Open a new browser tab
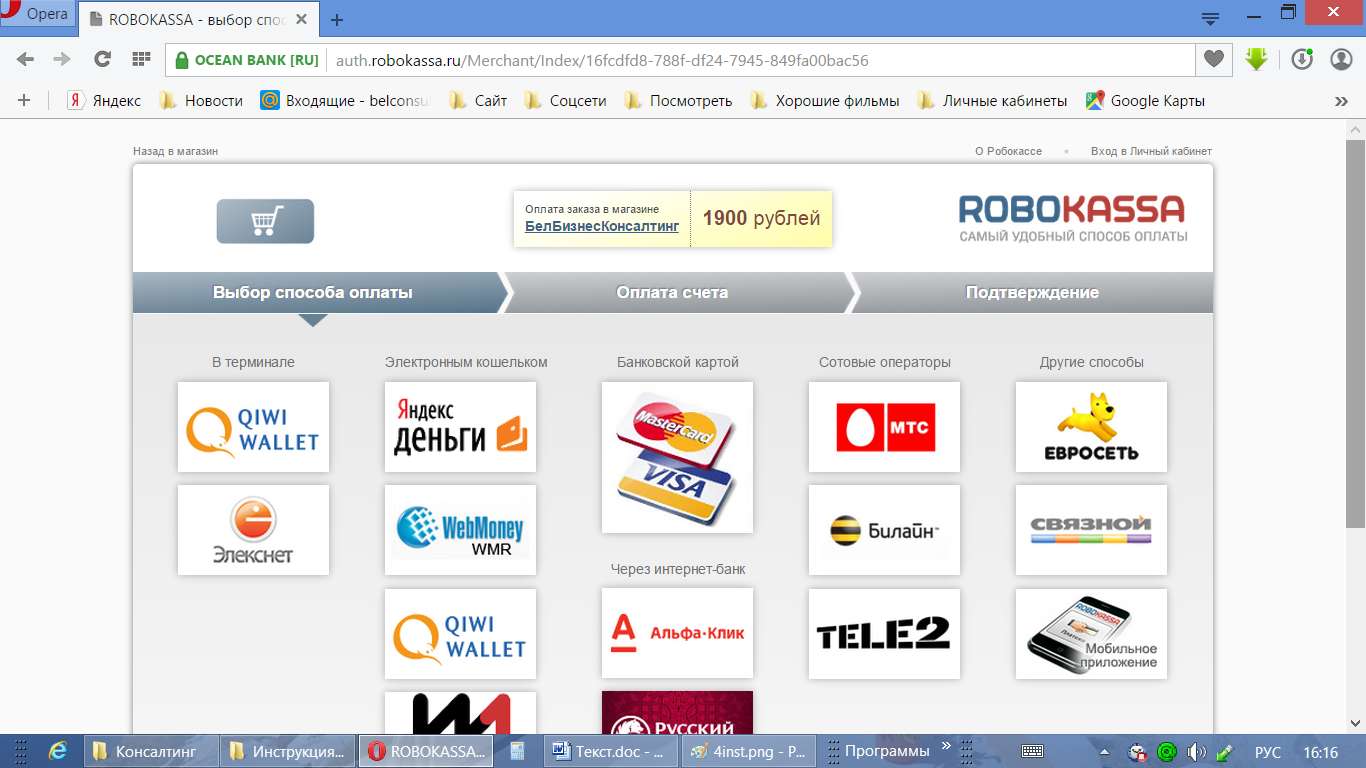The height and width of the screenshot is (768, 1366). 337,19
